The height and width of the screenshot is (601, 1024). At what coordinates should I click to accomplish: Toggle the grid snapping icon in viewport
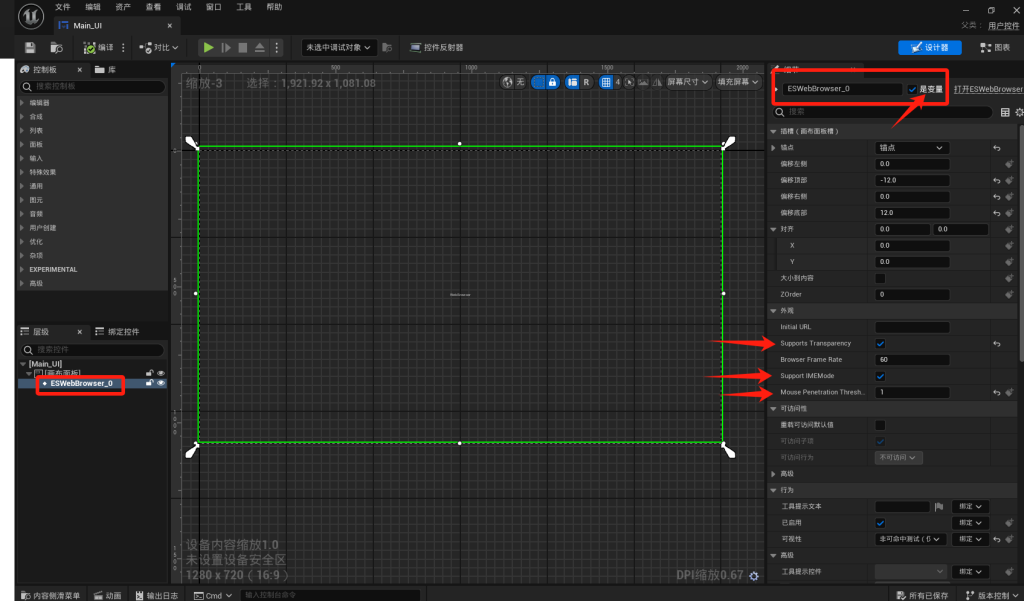tap(606, 82)
